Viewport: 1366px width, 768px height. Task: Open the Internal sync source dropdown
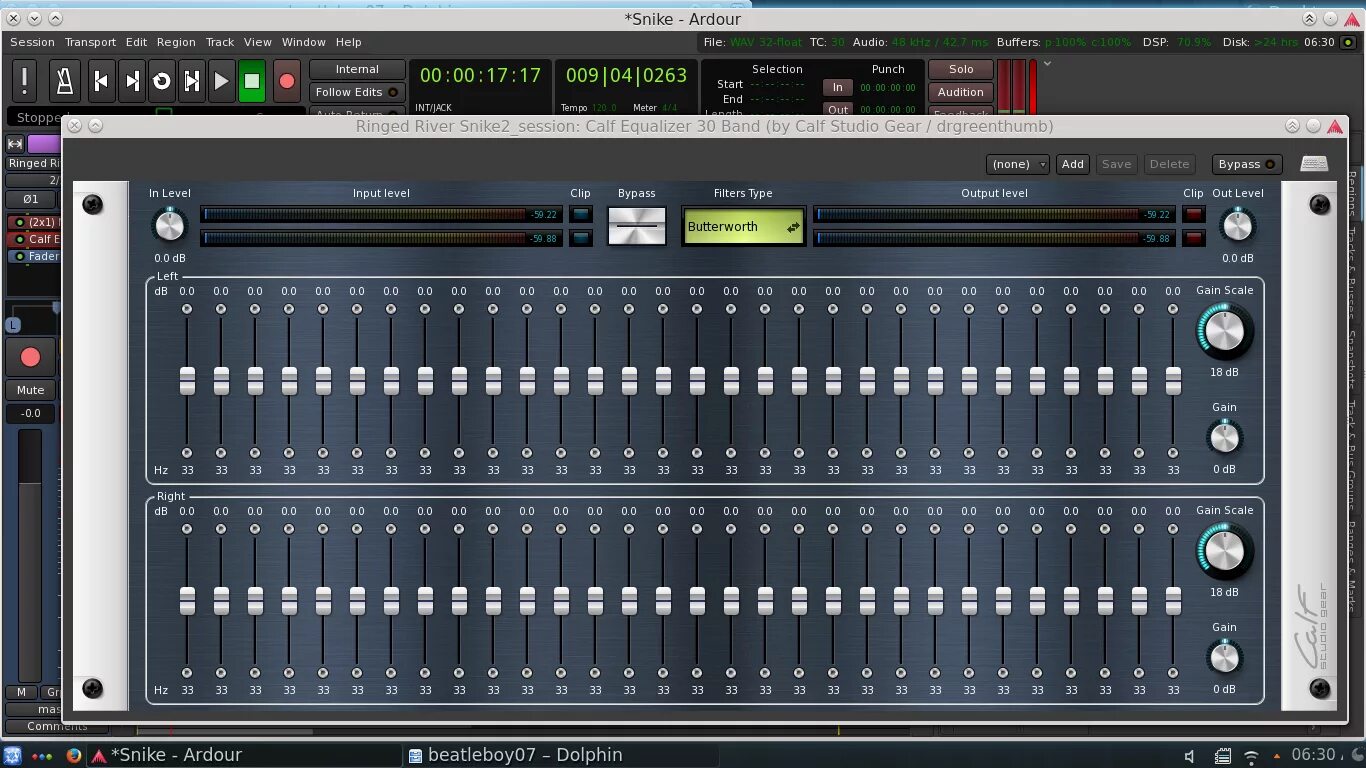pos(357,69)
